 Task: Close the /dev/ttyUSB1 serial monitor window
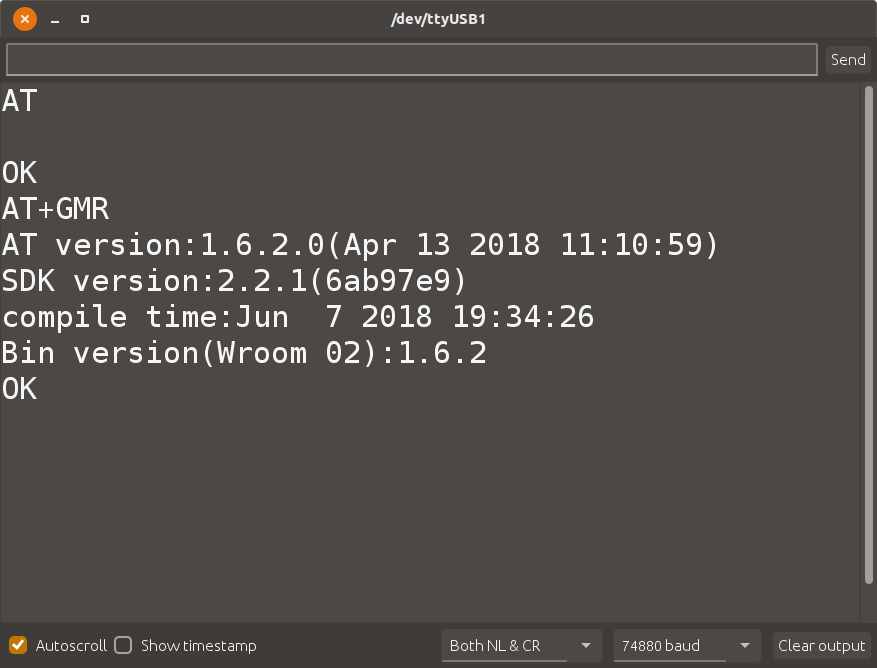click(x=25, y=19)
